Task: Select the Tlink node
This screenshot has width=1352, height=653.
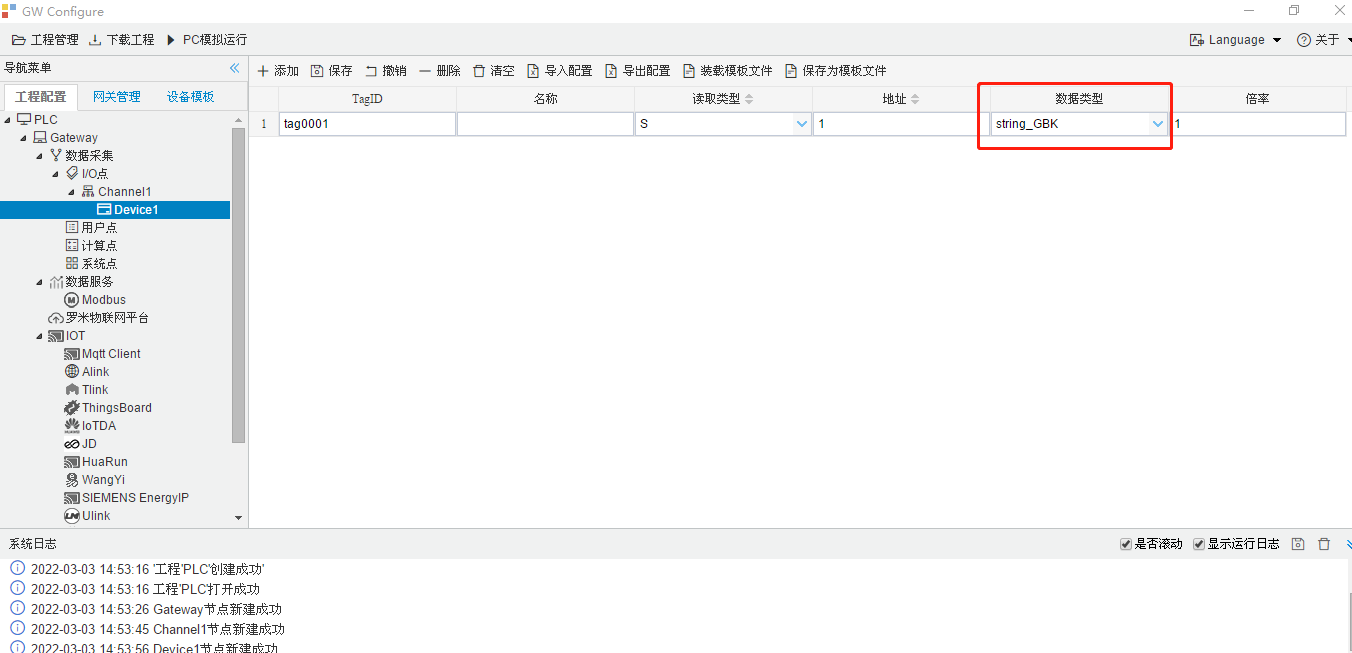Action: click(x=86, y=390)
